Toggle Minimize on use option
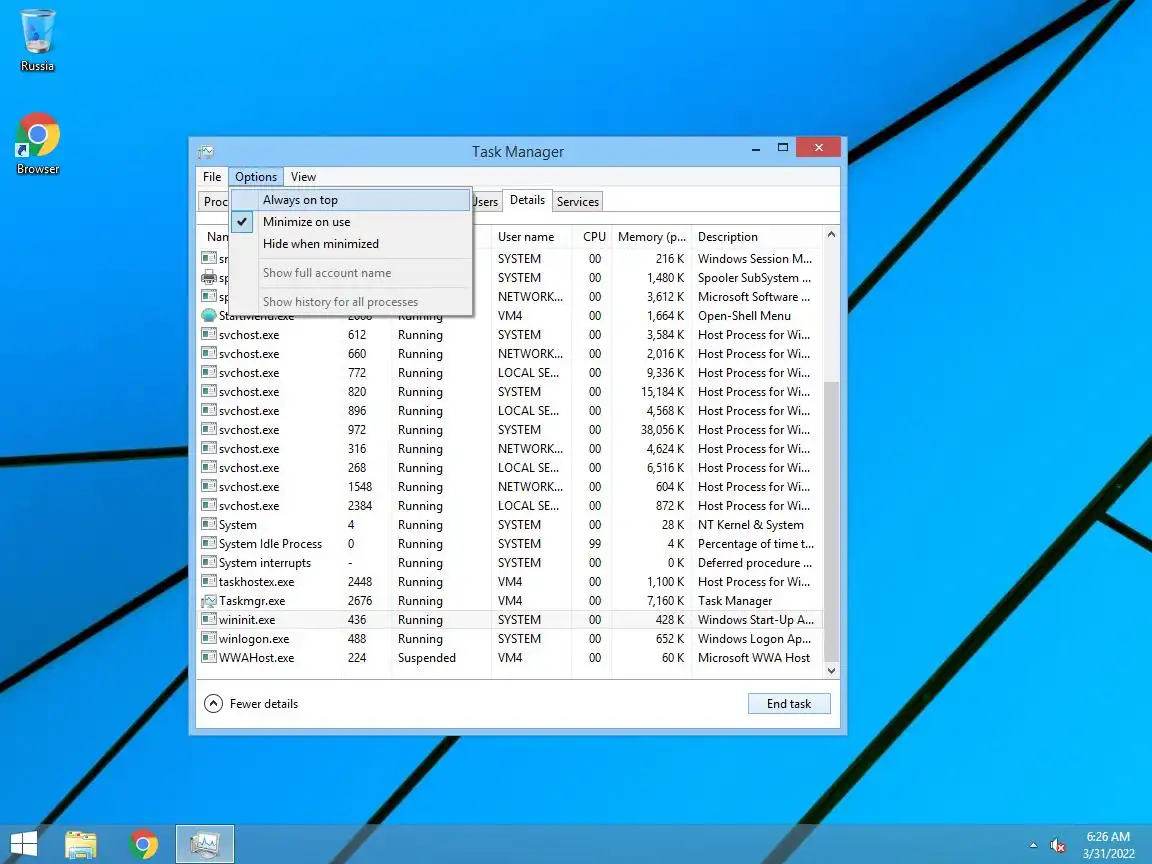This screenshot has height=864, width=1152. pos(350,222)
